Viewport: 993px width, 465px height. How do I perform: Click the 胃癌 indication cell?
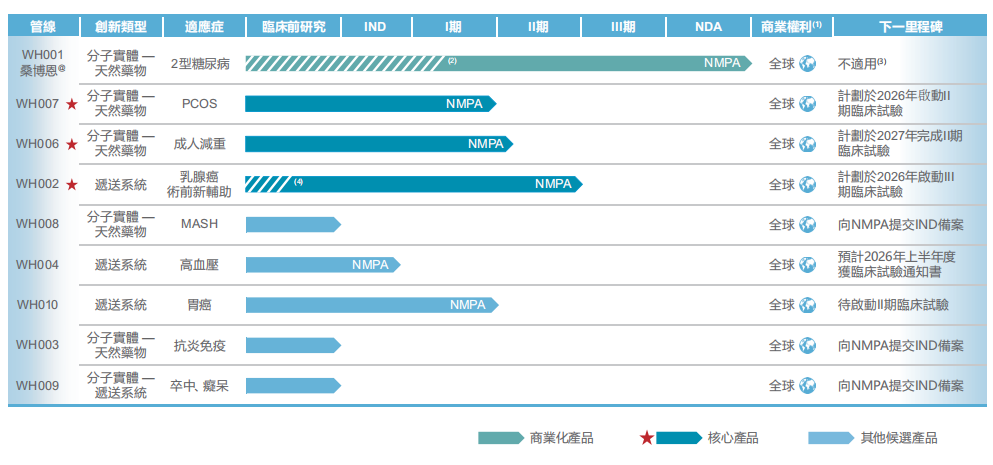pos(199,305)
